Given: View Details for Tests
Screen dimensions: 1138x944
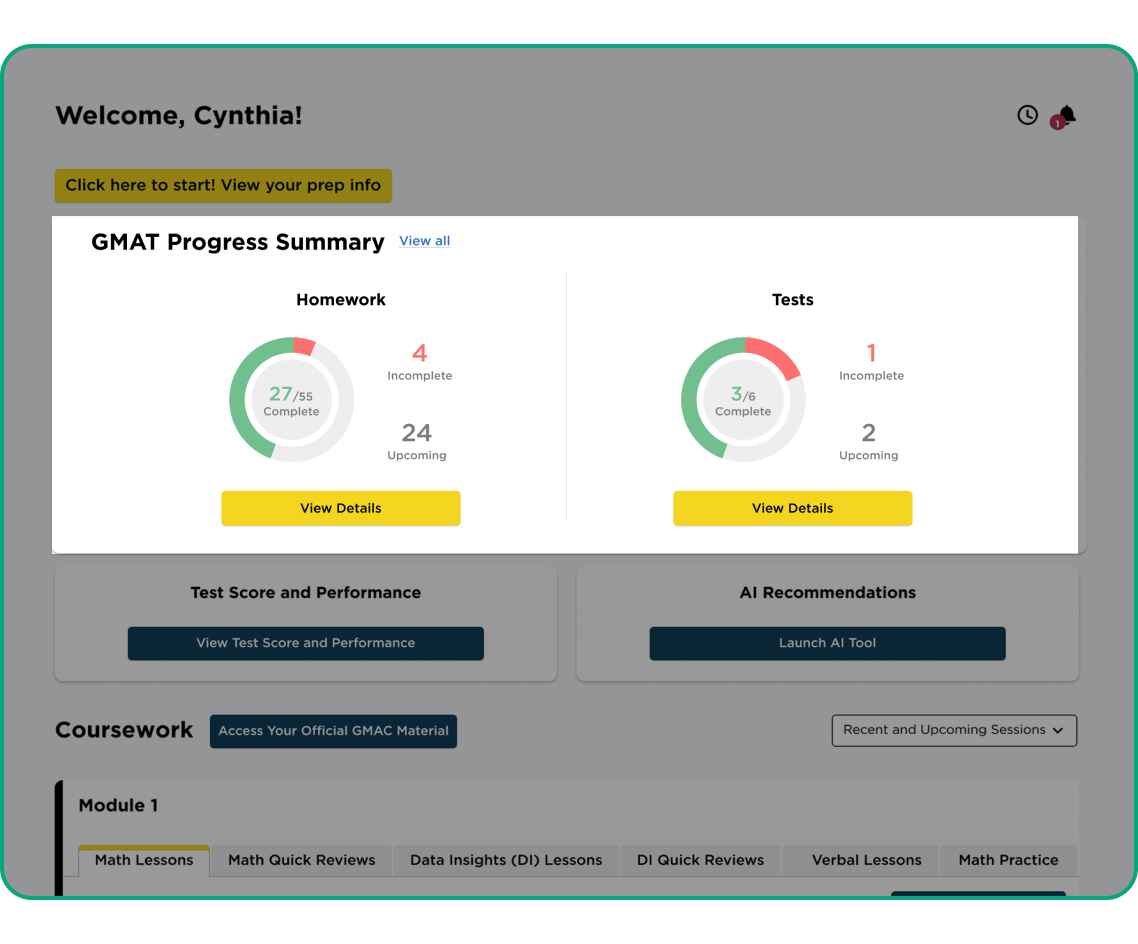Looking at the screenshot, I should [x=792, y=508].
